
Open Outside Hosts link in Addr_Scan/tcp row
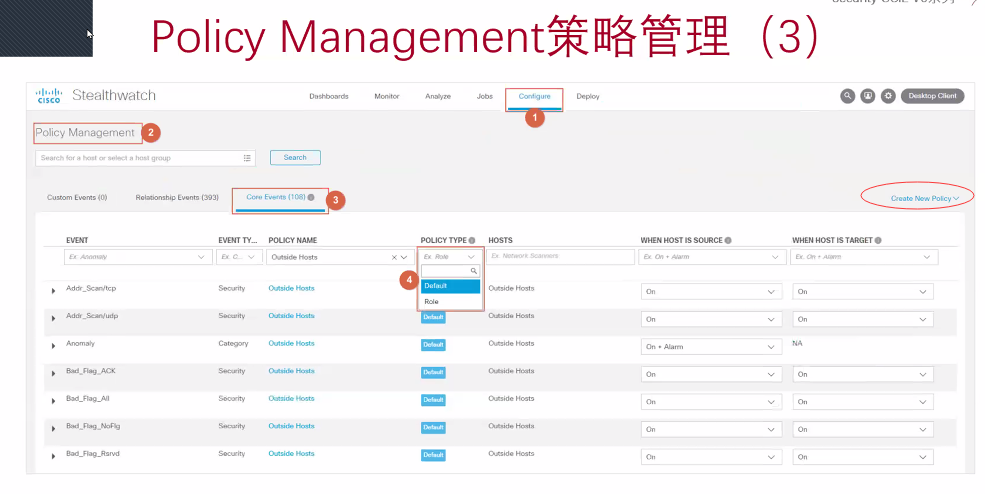click(291, 288)
